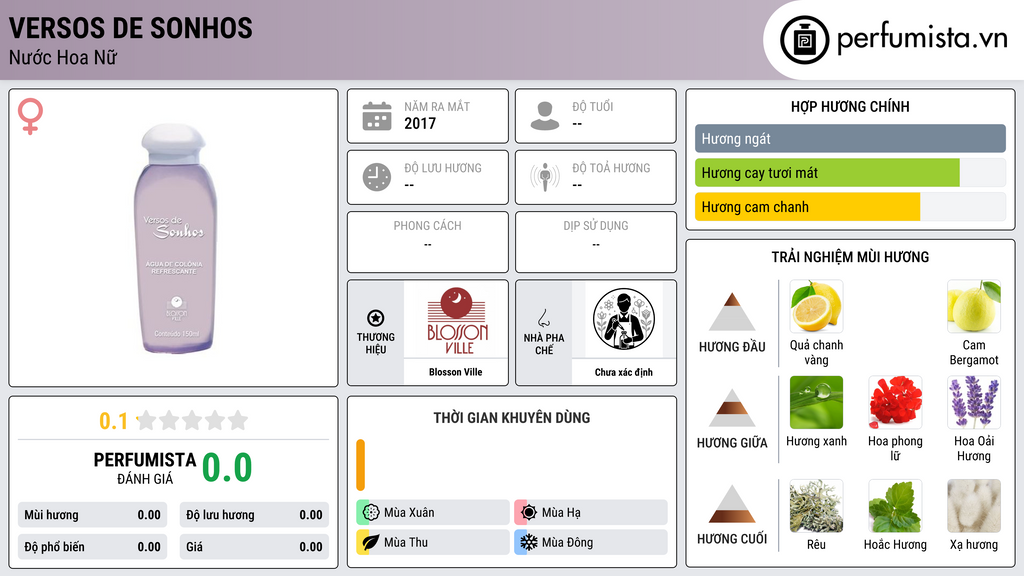Click the calendar icon beside Năm ra mắt
Viewport: 1024px width, 576px height.
377,116
